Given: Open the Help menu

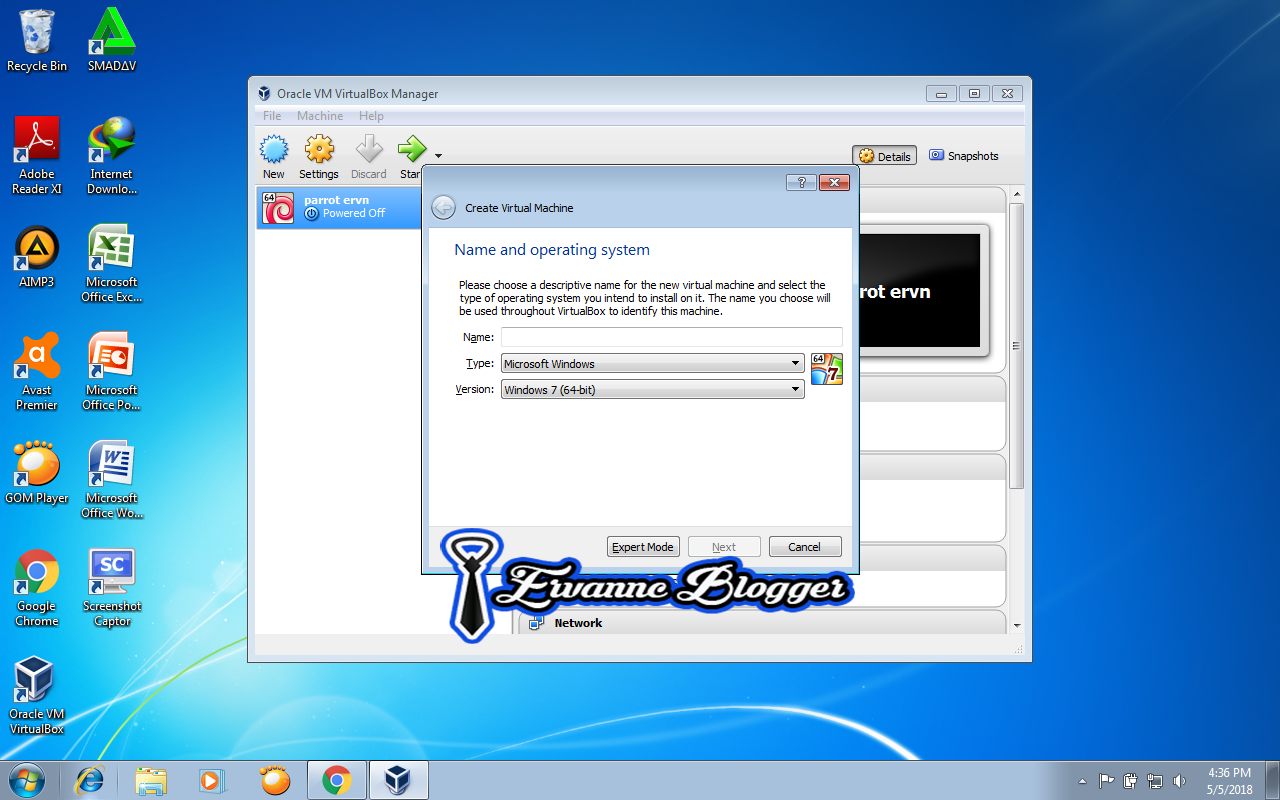Looking at the screenshot, I should pyautogui.click(x=371, y=116).
